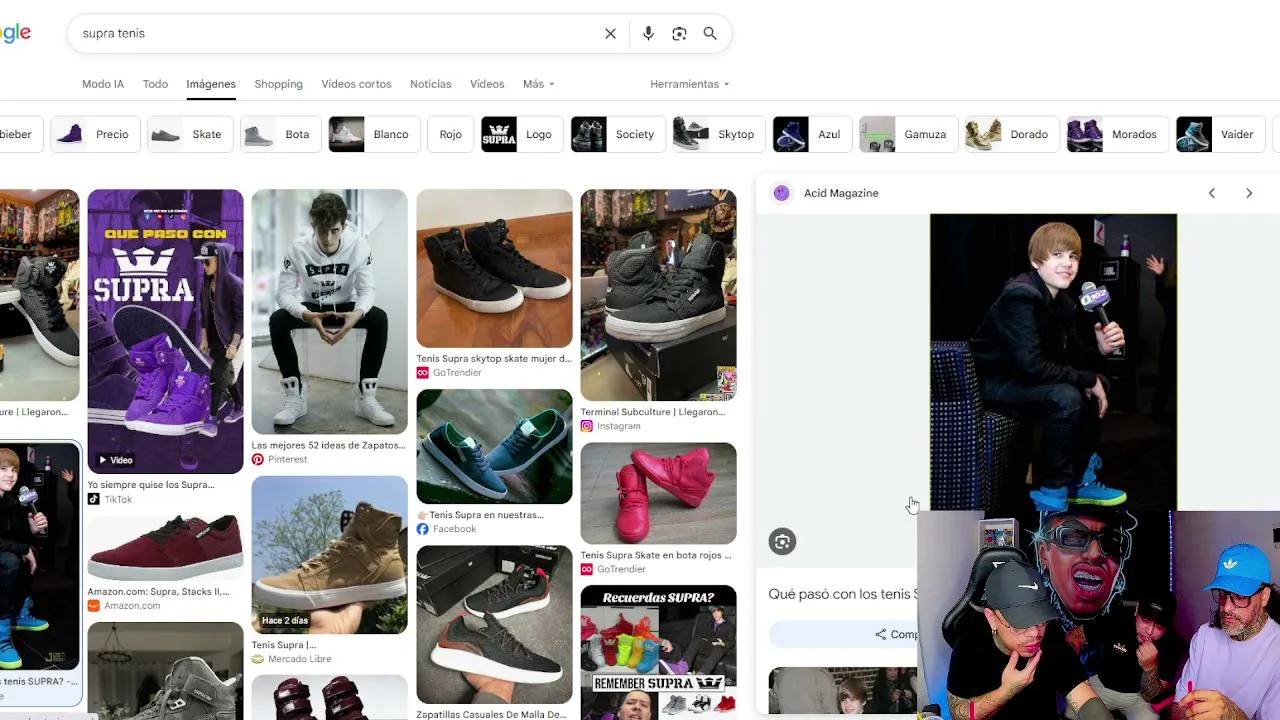Open Acid Magazine source icon
The height and width of the screenshot is (720, 1280).
(x=782, y=193)
